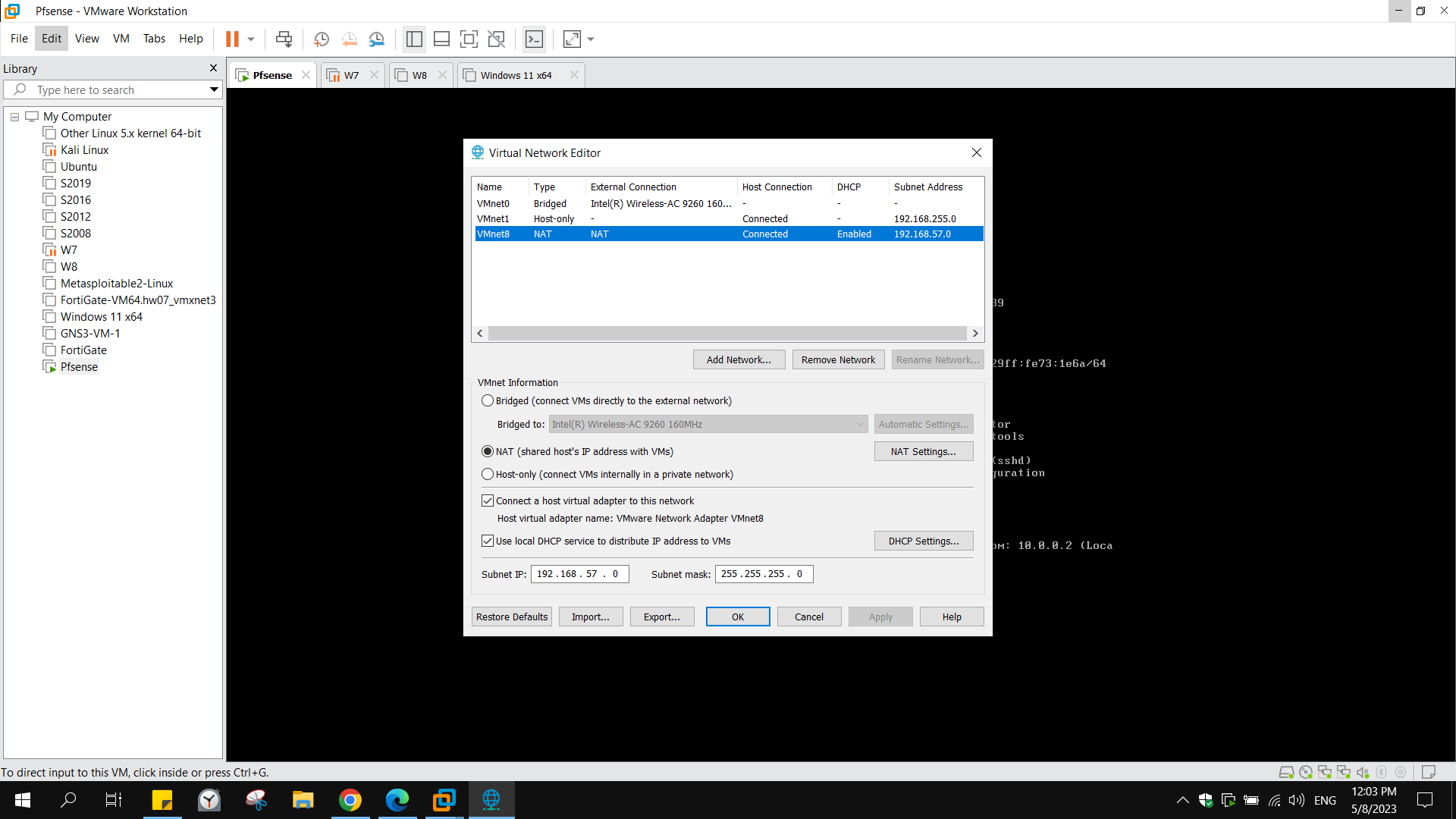Click the network adapter status icon
This screenshot has width=1456, height=819.
(x=1326, y=772)
